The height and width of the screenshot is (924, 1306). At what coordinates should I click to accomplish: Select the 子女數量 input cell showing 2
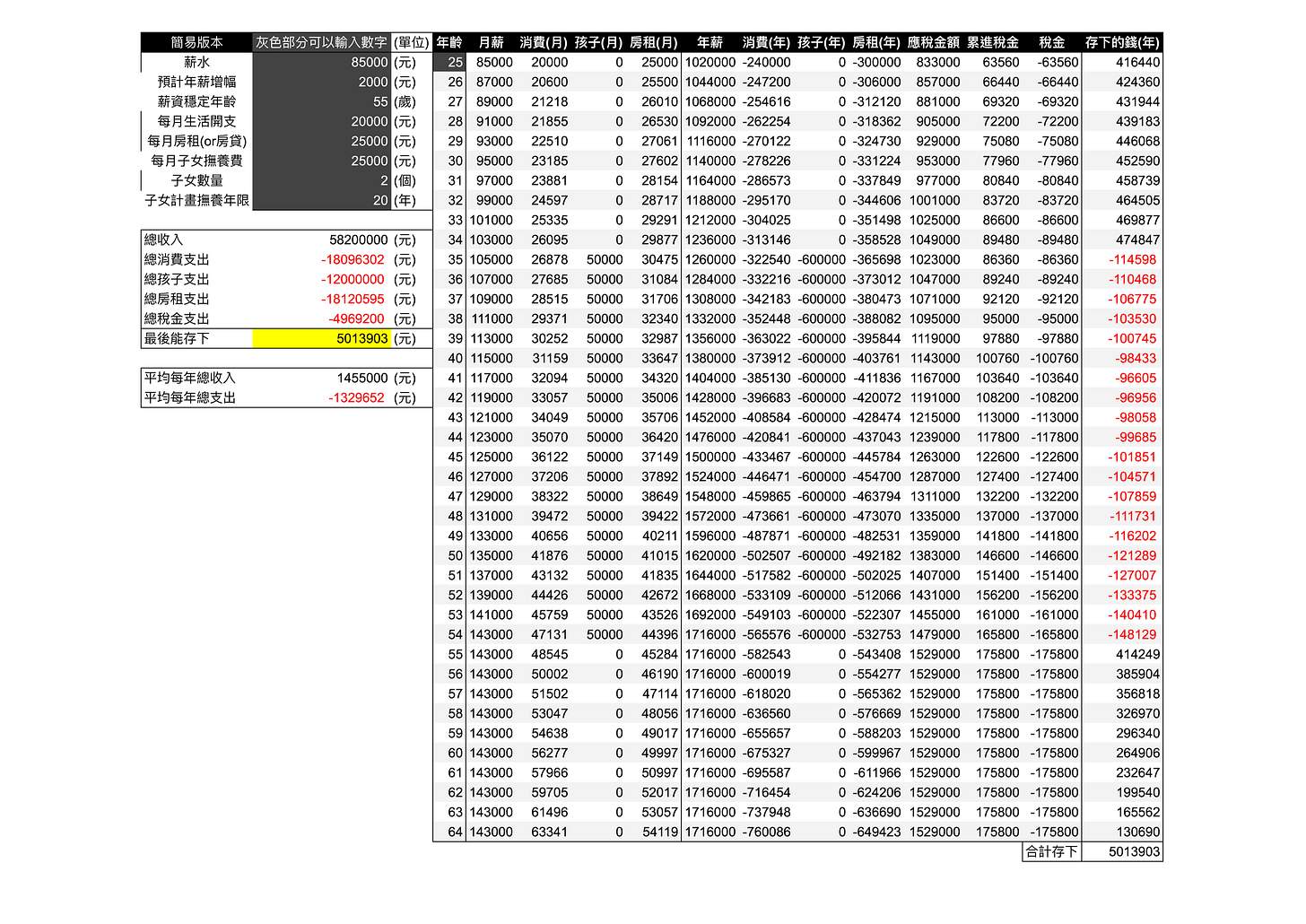click(322, 180)
